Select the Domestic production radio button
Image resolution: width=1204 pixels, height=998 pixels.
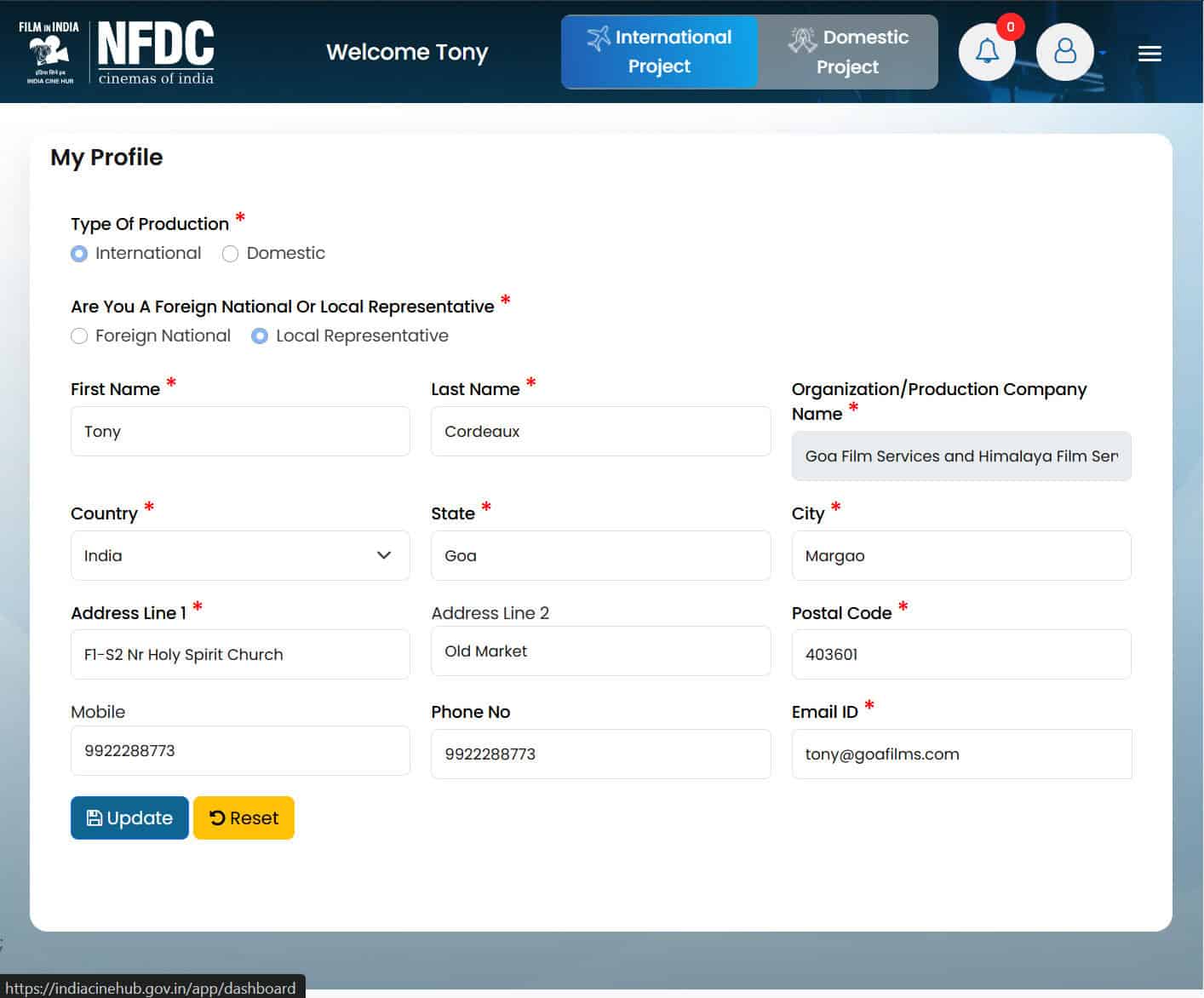(x=230, y=254)
